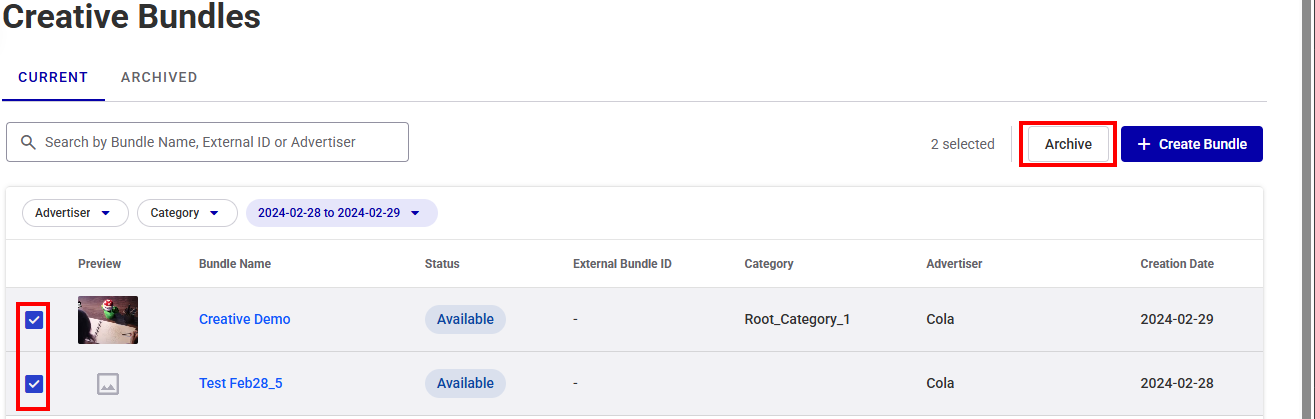This screenshot has height=419, width=1315.
Task: Expand the Category filter dropdown
Action: (x=187, y=213)
